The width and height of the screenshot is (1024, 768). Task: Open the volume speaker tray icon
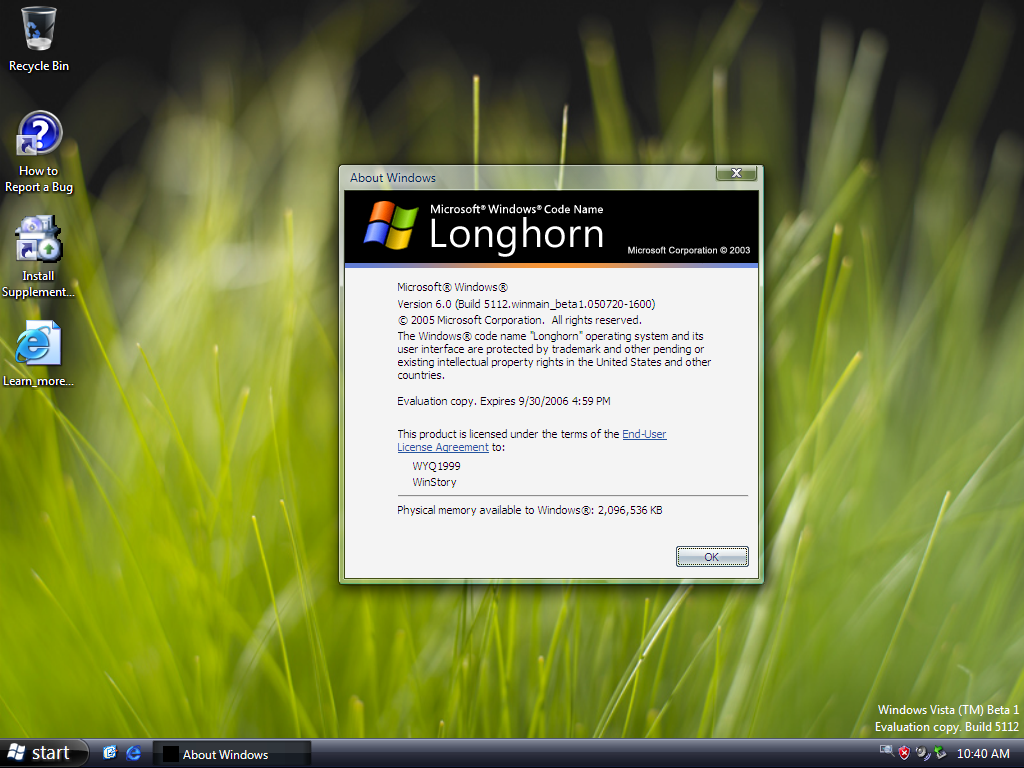[x=922, y=753]
